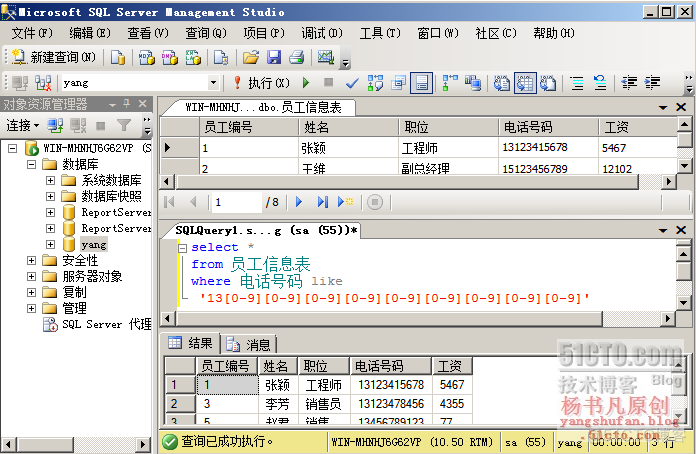
Task: Click the blue Parse checkmark icon
Action: pyautogui.click(x=352, y=83)
